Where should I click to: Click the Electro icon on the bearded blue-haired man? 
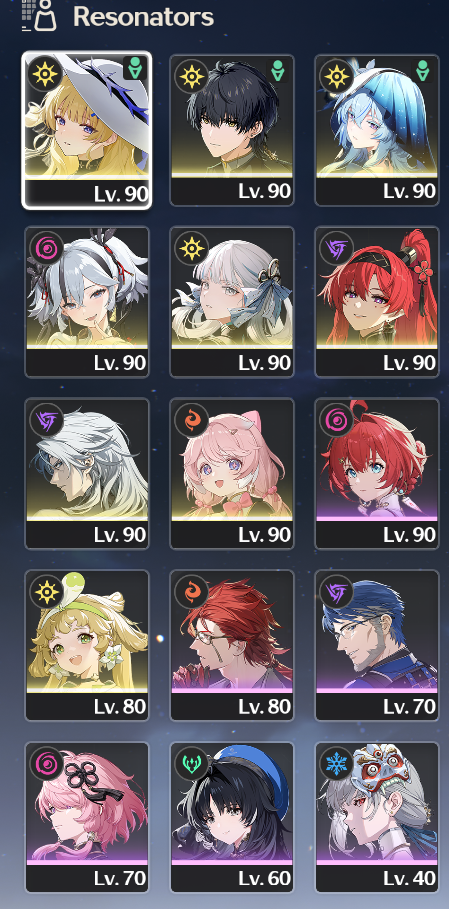[337, 591]
